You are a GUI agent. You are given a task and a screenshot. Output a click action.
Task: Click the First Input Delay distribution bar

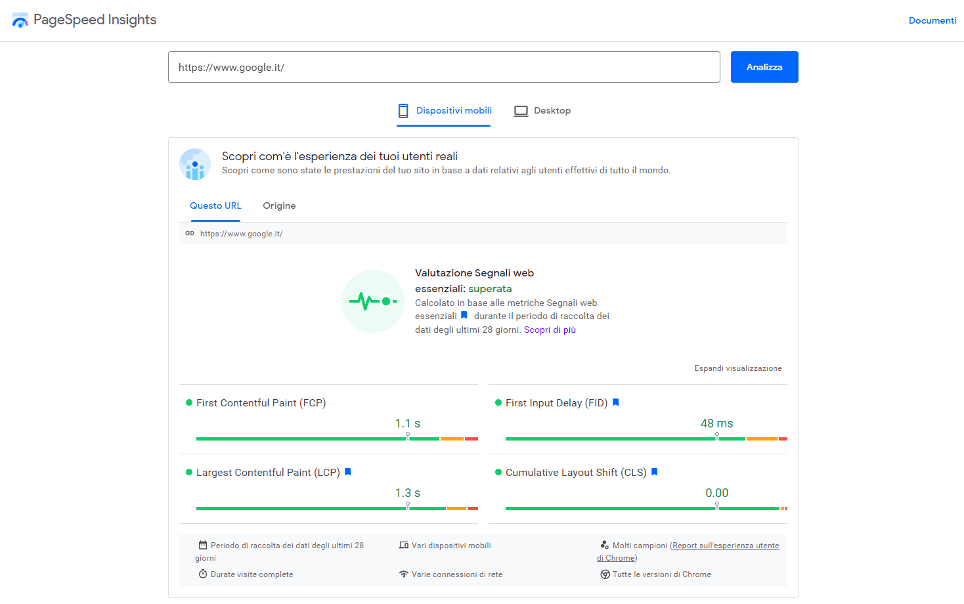tap(646, 439)
